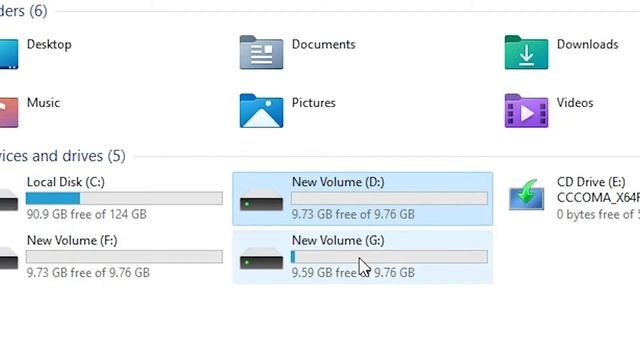Open the Videos folder icon
Screen dimensions: 640x360
526,111
